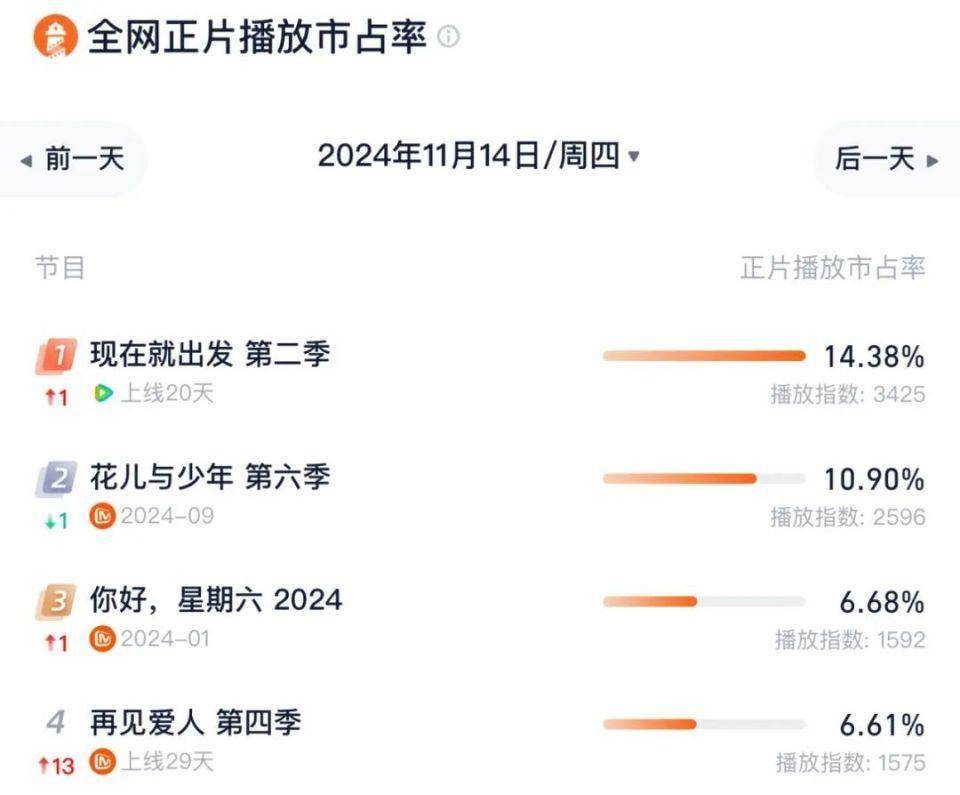Click the 节目 column header

(60, 268)
